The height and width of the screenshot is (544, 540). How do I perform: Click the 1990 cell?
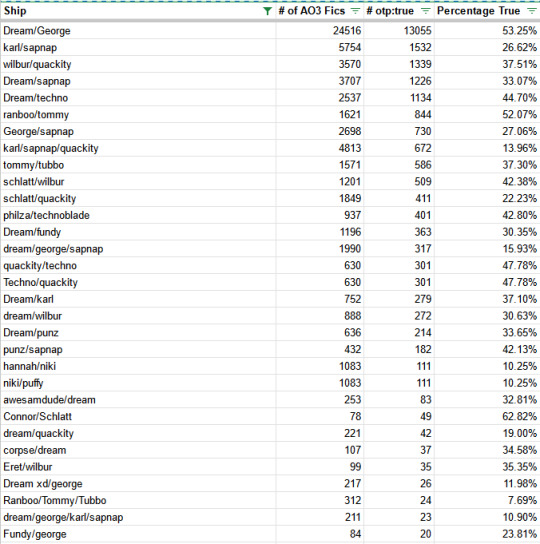pyautogui.click(x=320, y=249)
